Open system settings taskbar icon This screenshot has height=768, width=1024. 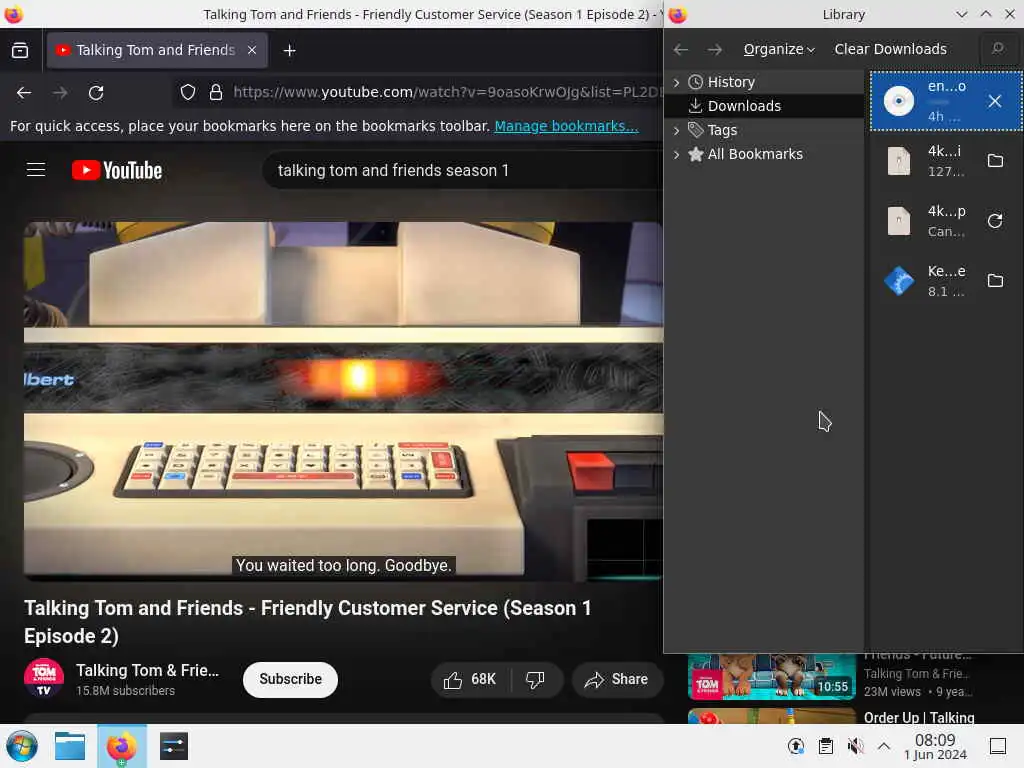coord(174,746)
